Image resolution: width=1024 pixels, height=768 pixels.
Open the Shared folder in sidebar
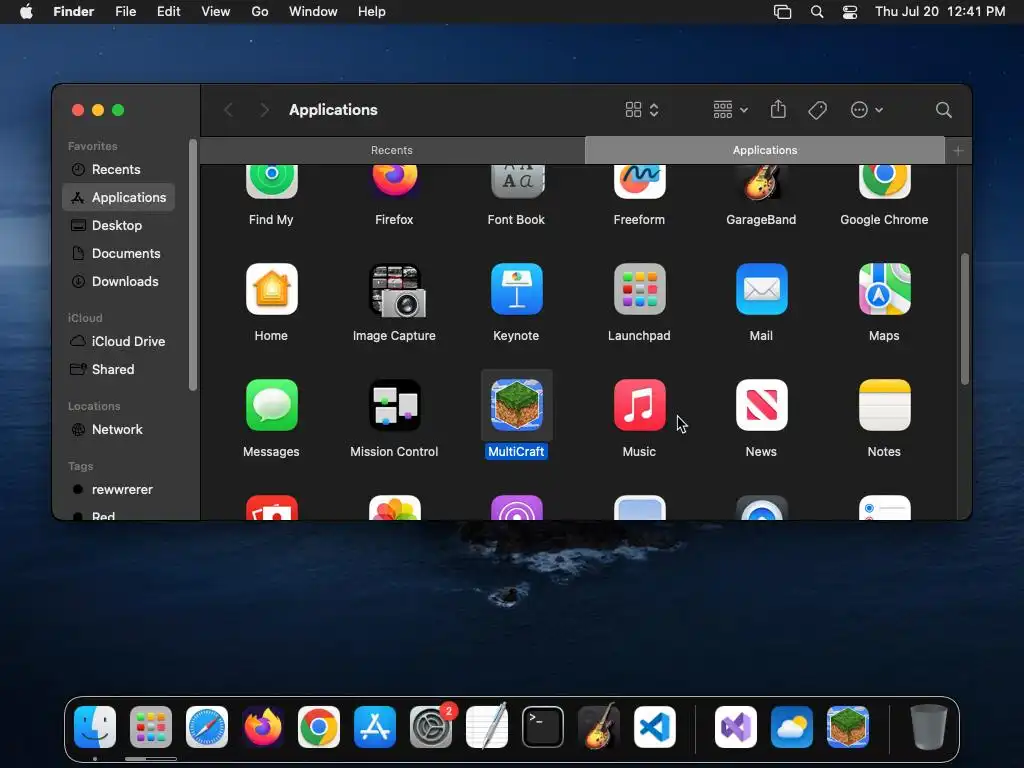tap(118, 370)
